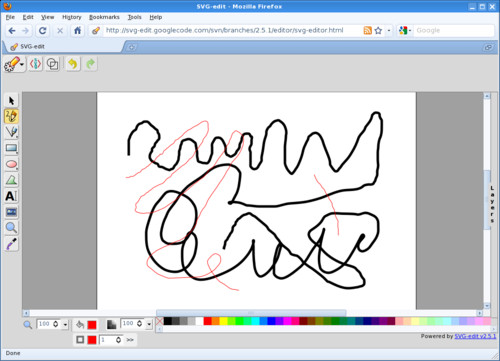Click the canvas vertical scrollbar down arrow

487,306
